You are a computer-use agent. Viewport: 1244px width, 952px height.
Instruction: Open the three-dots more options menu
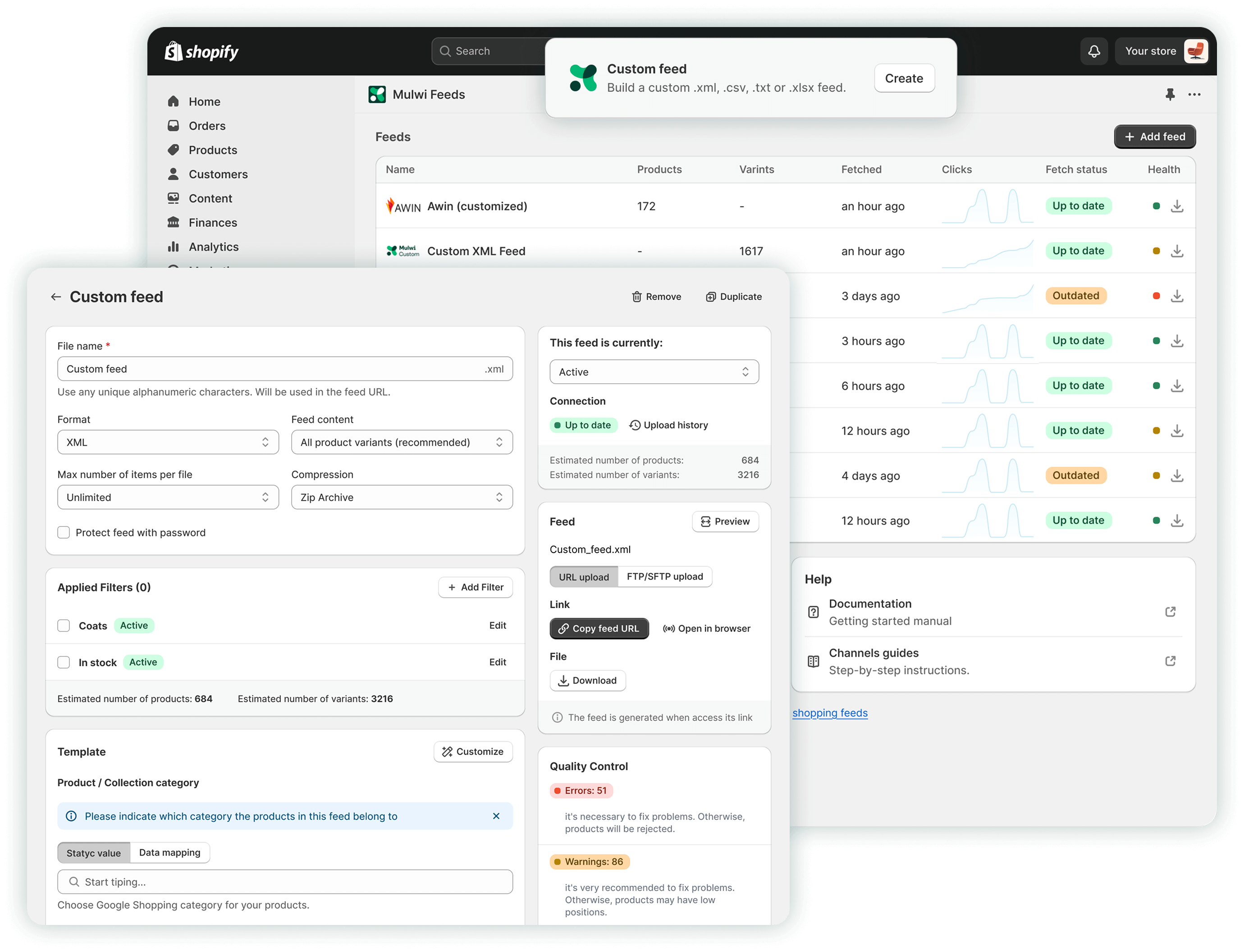click(x=1194, y=95)
